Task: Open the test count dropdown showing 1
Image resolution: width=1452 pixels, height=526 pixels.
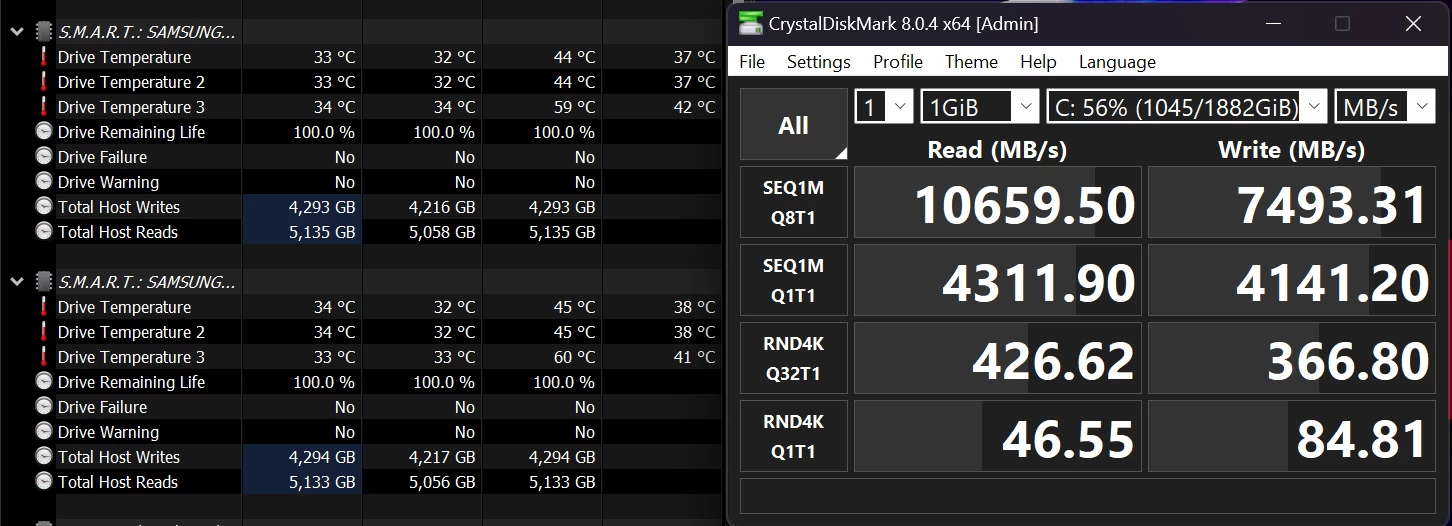Action: [x=884, y=106]
